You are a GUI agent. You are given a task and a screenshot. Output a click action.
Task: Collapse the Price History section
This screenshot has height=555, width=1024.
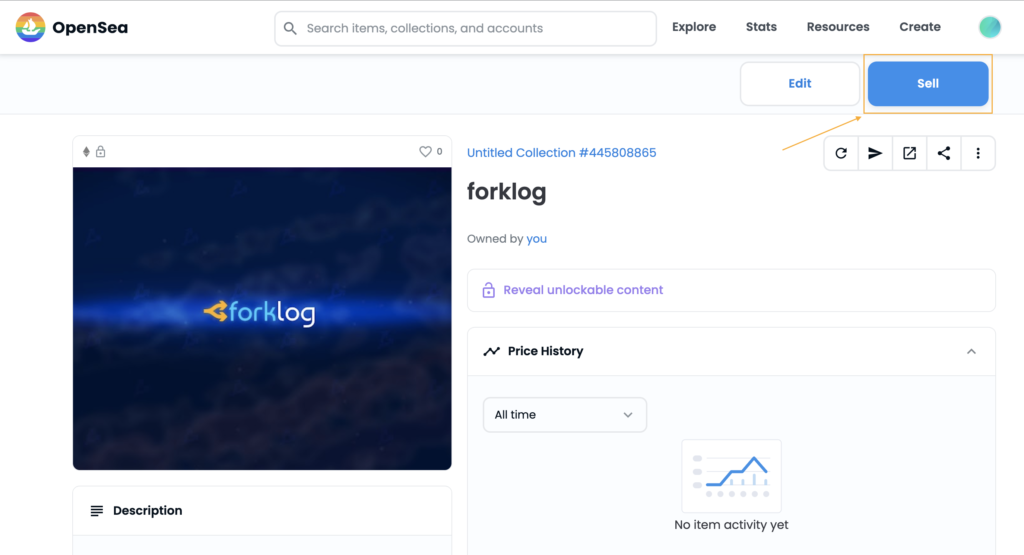971,351
